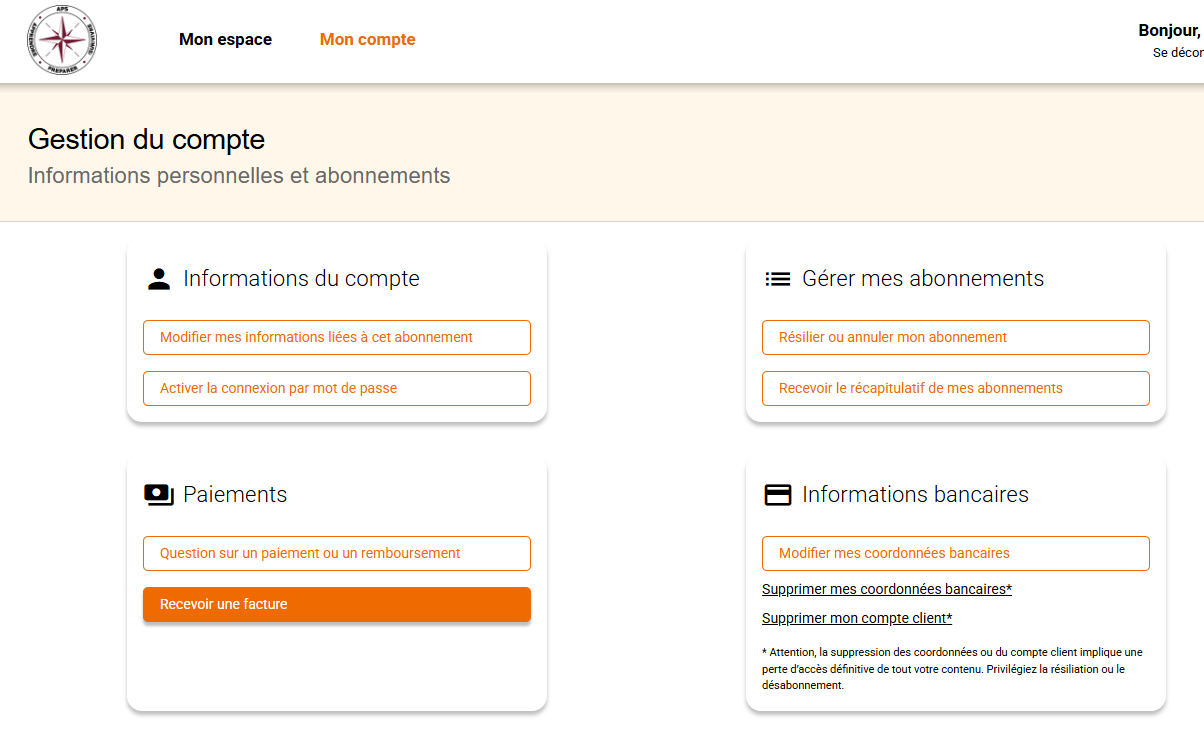
Task: Click the person icon beside Informations du compte
Action: click(159, 279)
